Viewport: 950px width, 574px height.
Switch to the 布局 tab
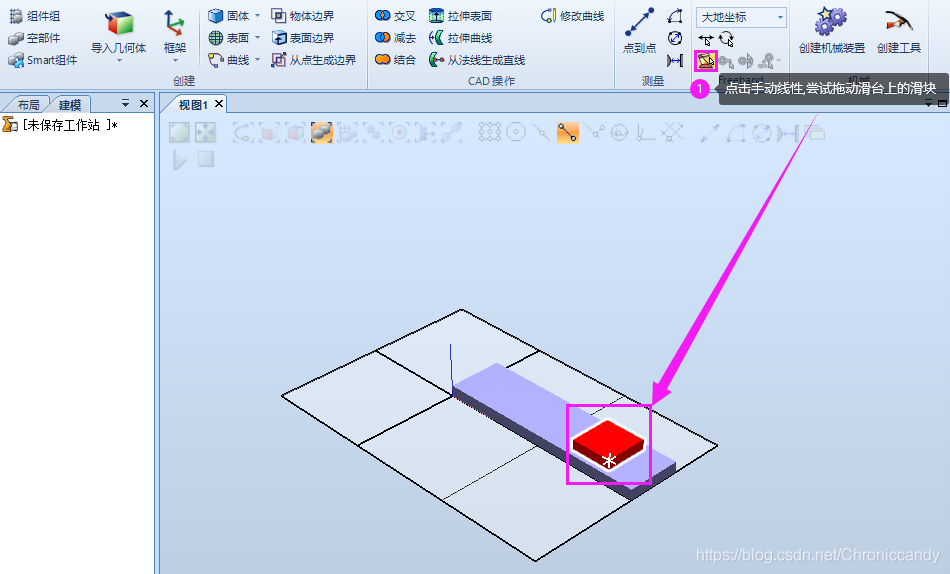(28, 105)
